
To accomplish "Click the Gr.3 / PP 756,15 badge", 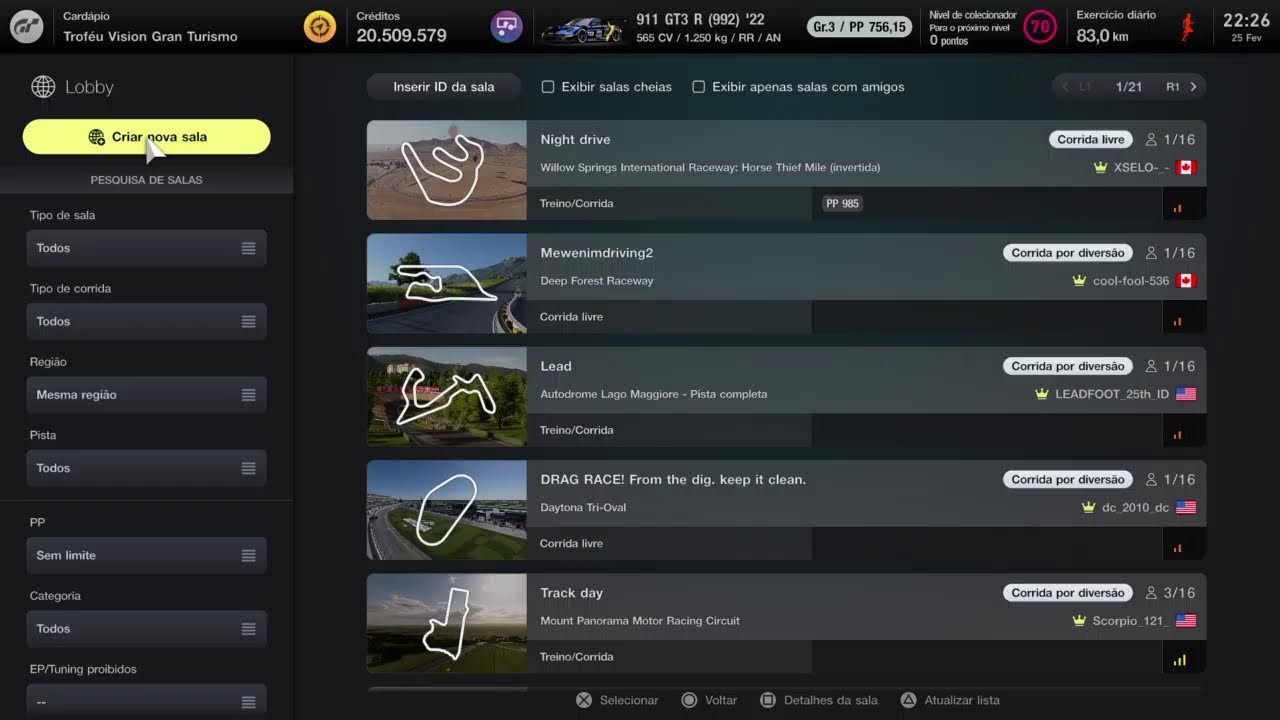I will pos(860,27).
